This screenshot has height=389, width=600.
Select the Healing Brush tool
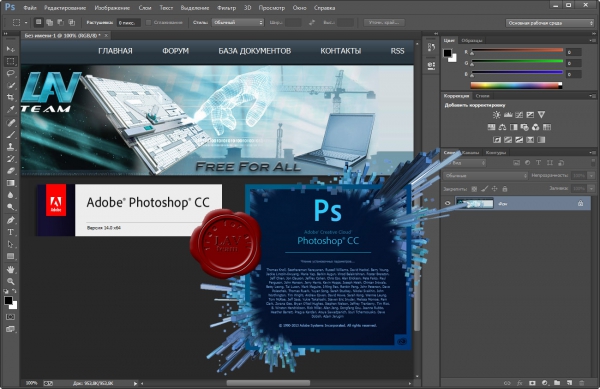point(10,123)
